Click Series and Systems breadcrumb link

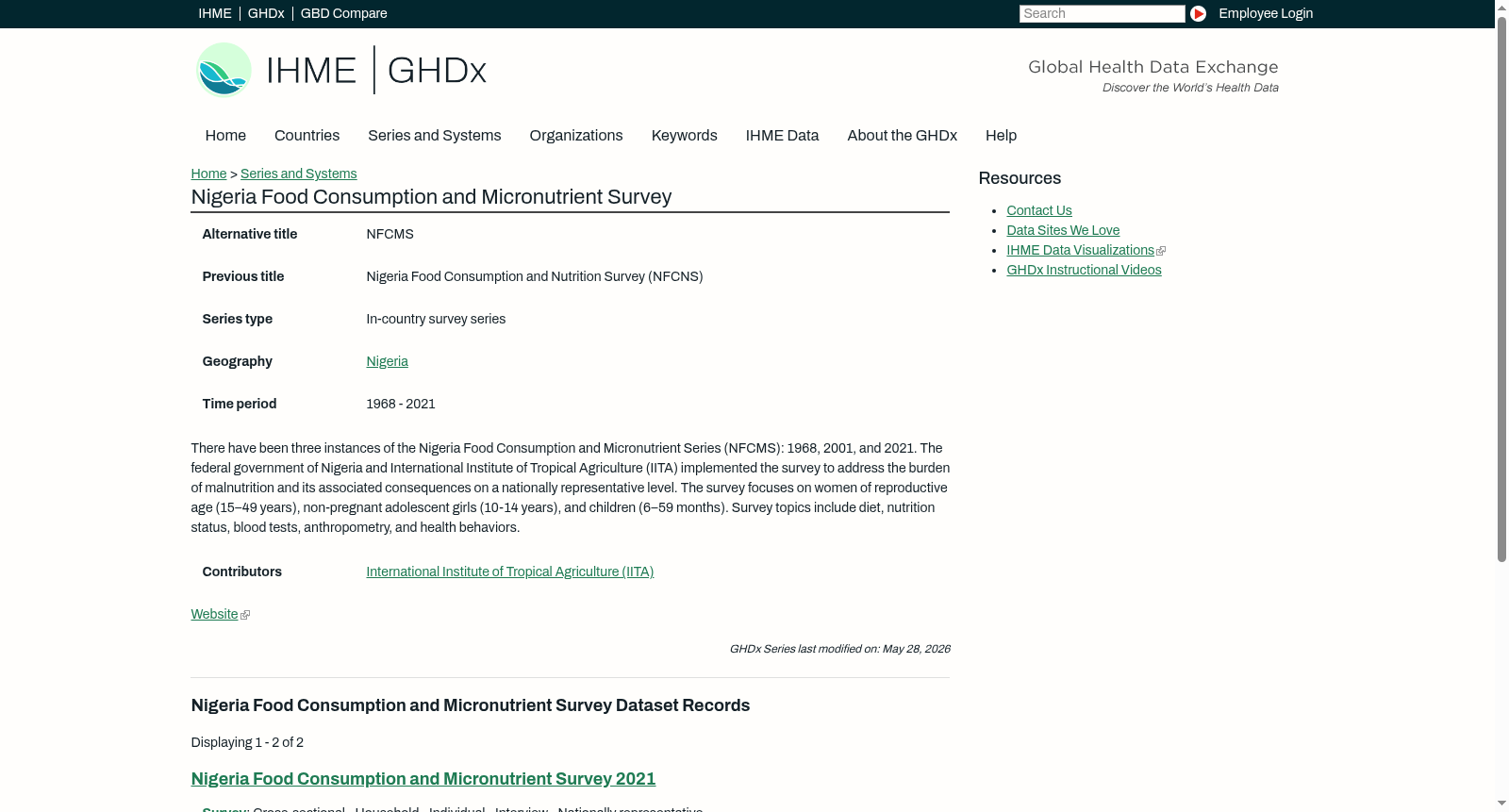pyautogui.click(x=298, y=174)
